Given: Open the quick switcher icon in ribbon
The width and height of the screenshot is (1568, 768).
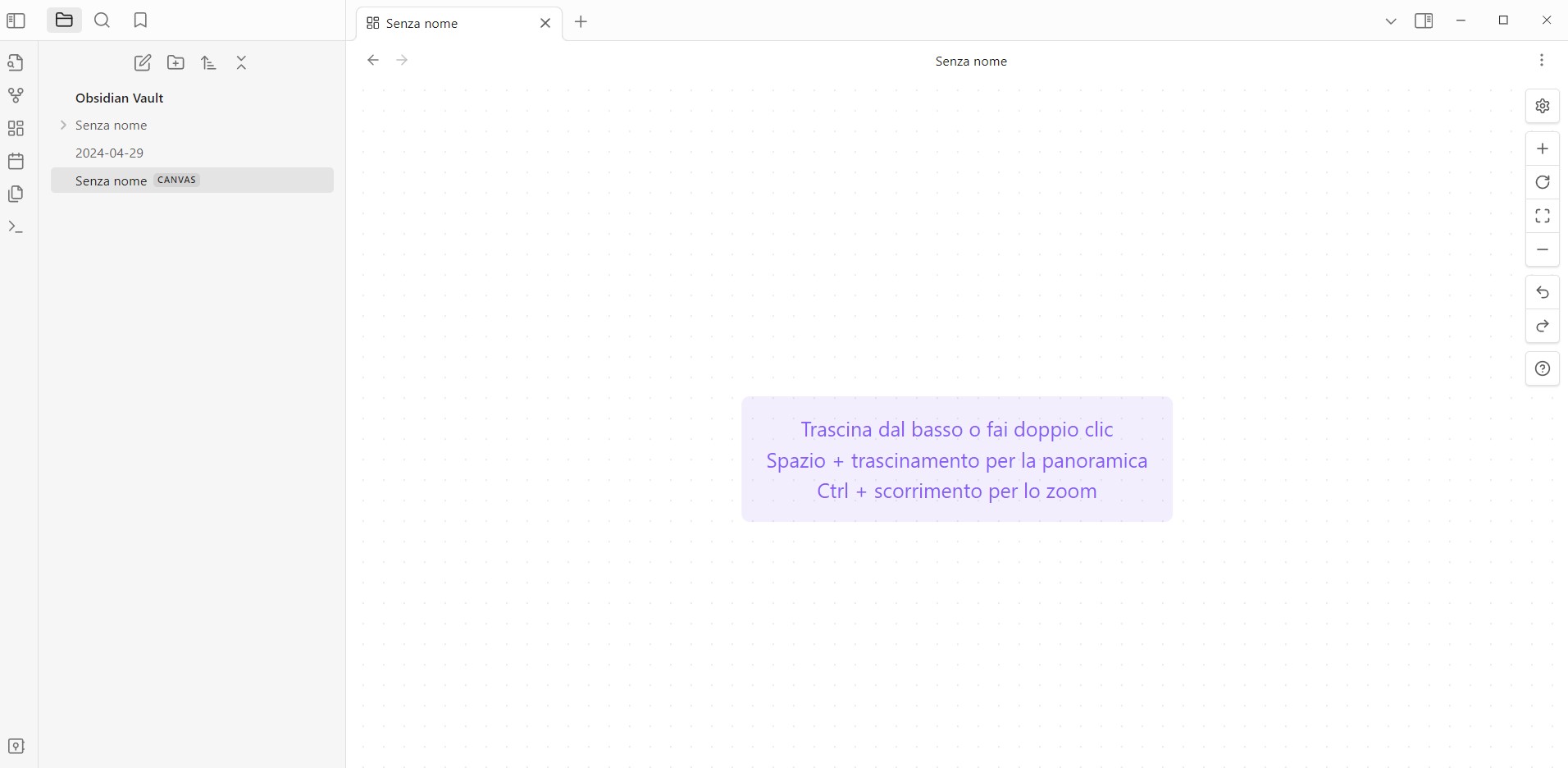Looking at the screenshot, I should pos(16,62).
